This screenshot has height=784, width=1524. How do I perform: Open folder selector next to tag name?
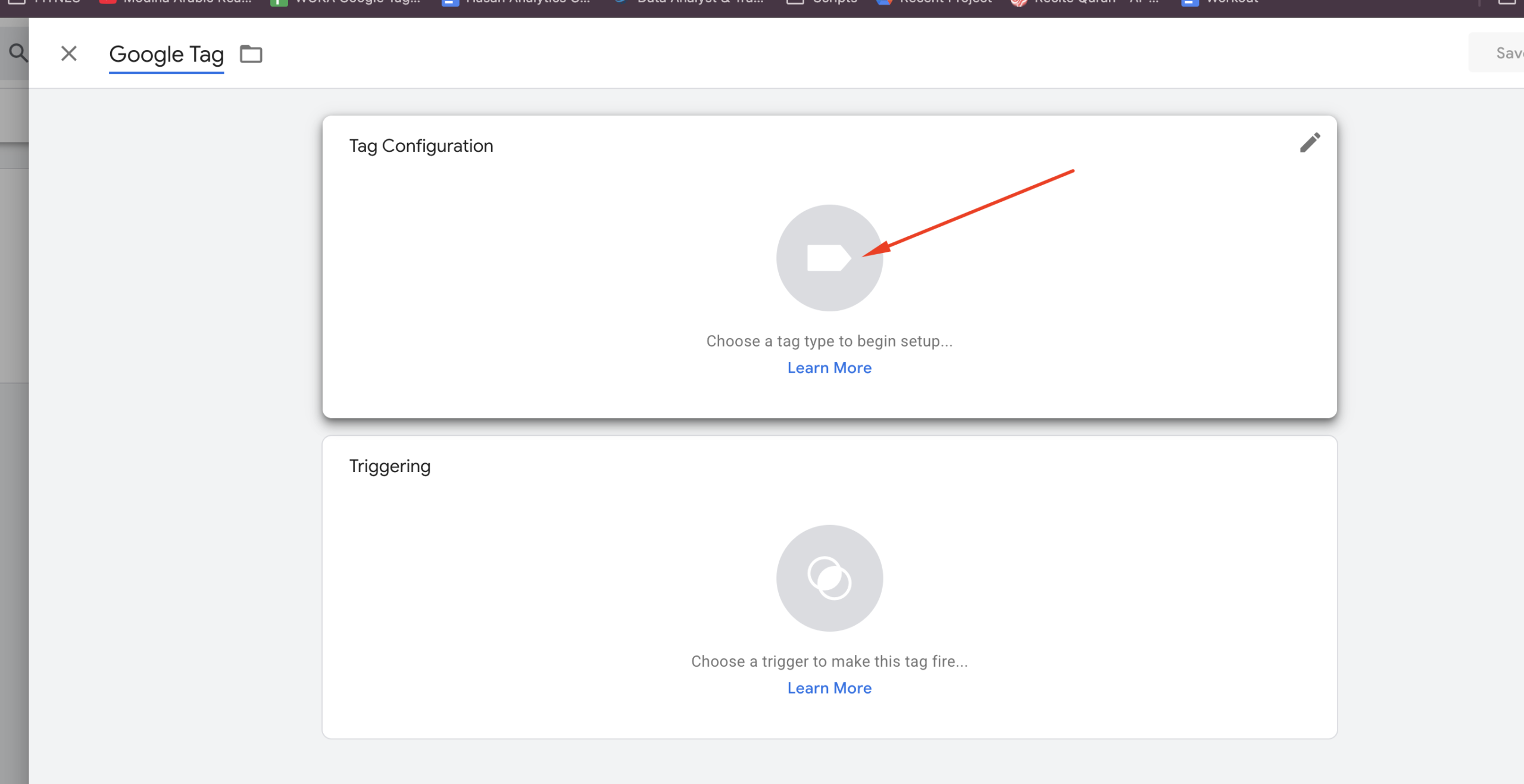coord(251,54)
